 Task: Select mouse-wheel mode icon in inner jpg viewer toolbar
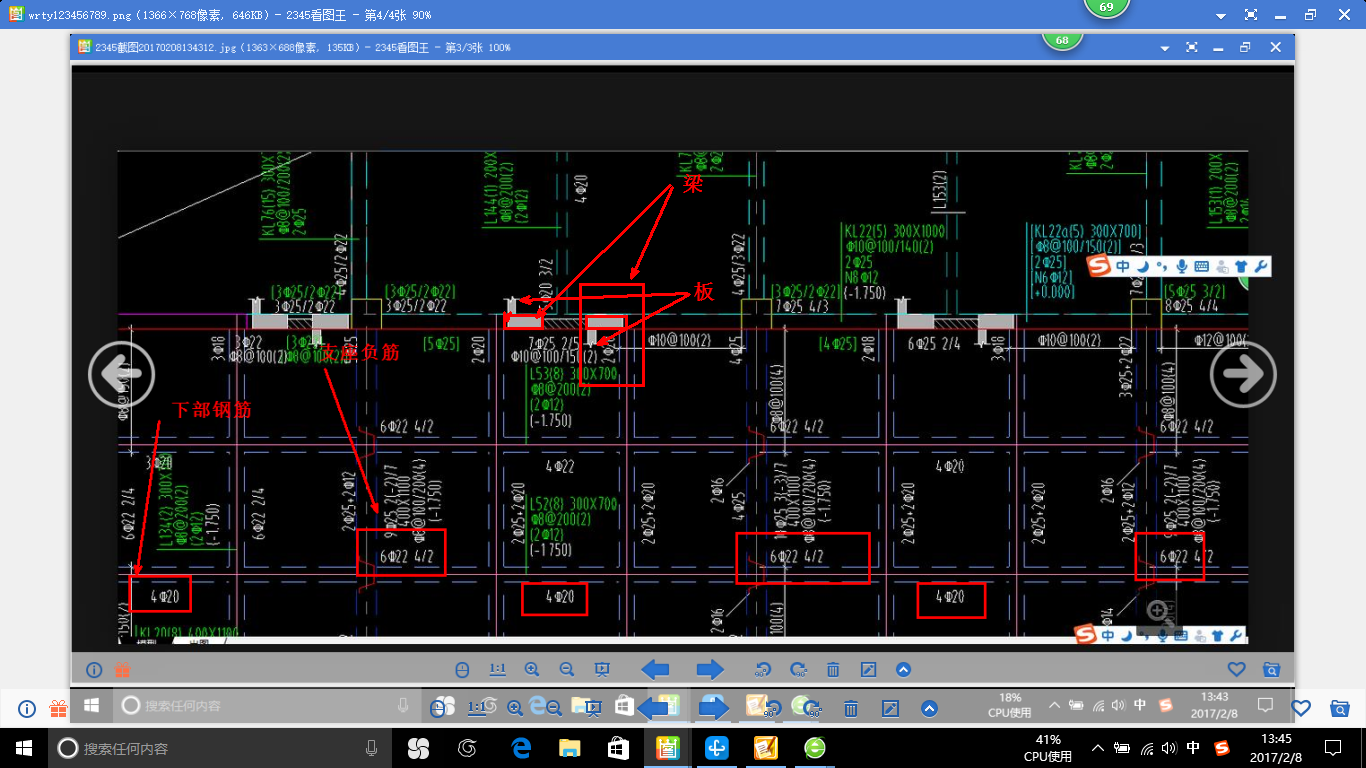[462, 669]
